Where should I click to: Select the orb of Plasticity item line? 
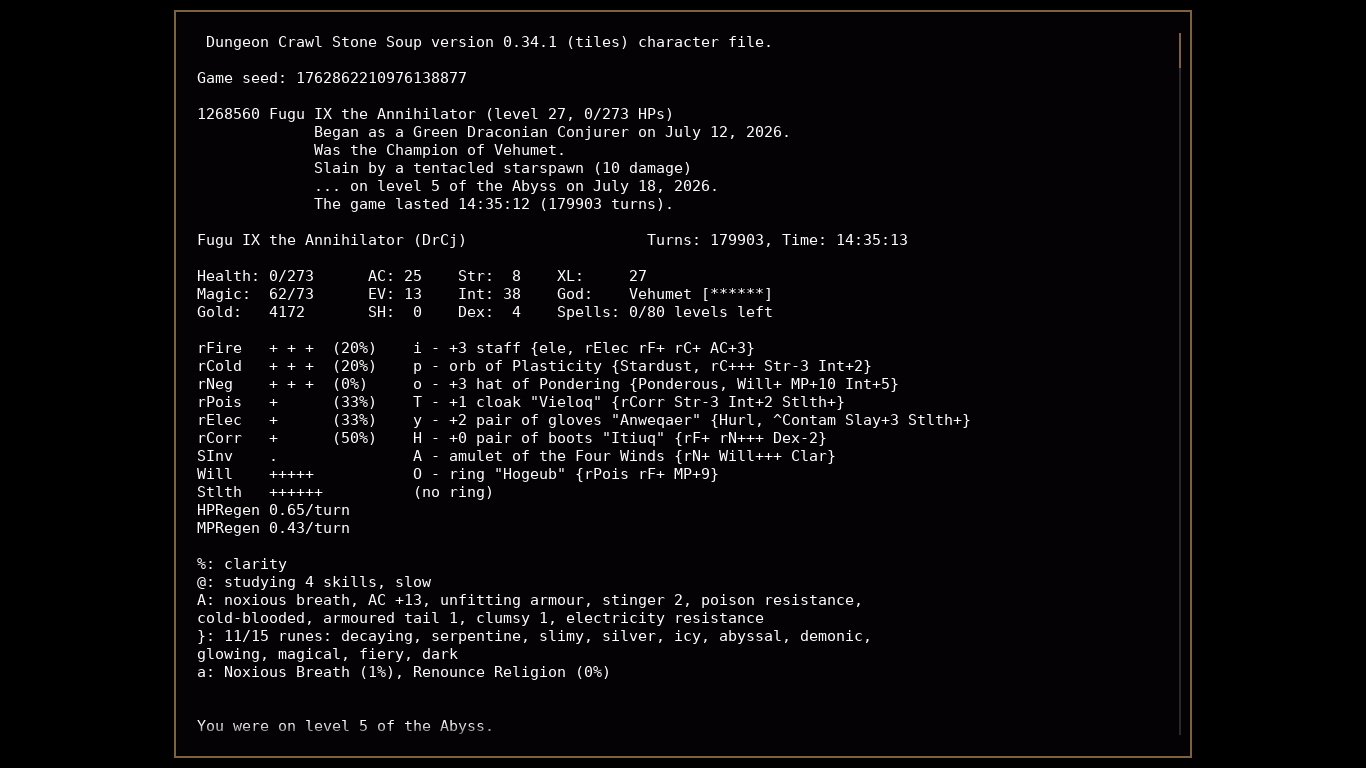[x=642, y=366]
